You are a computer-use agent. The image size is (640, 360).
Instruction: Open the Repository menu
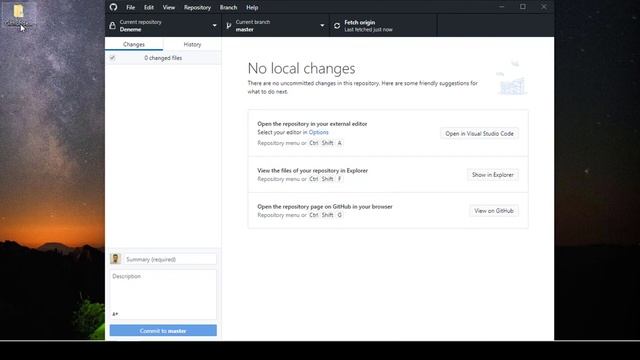point(197,7)
